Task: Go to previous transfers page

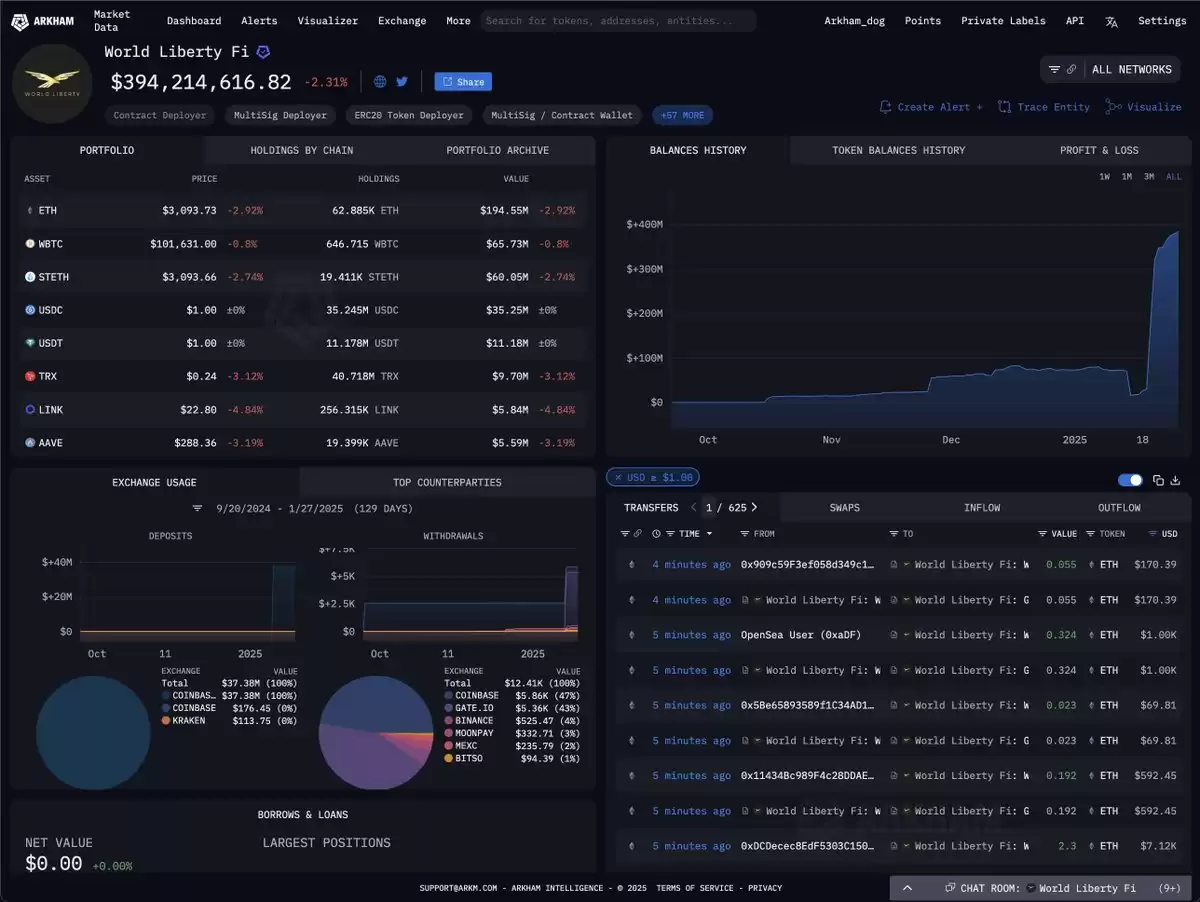Action: [694, 508]
